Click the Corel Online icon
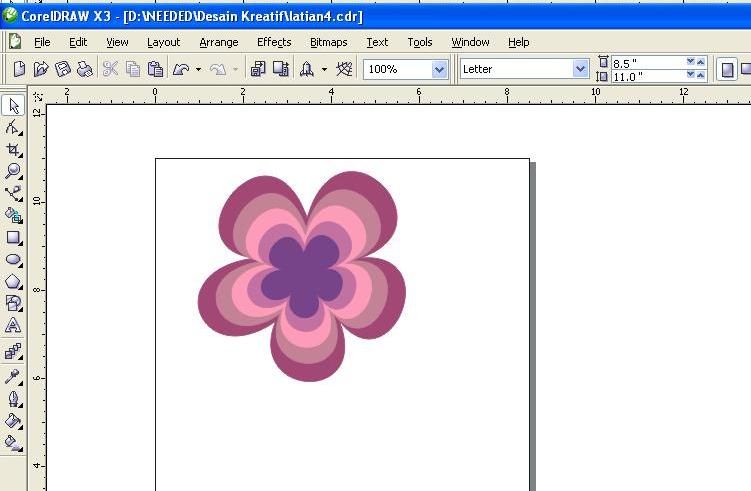This screenshot has width=751, height=491. 344,69
